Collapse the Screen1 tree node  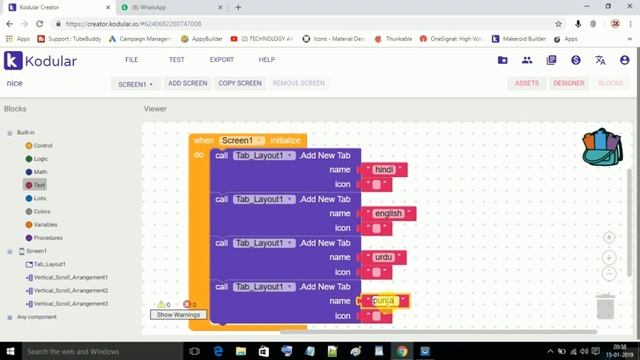point(10,251)
